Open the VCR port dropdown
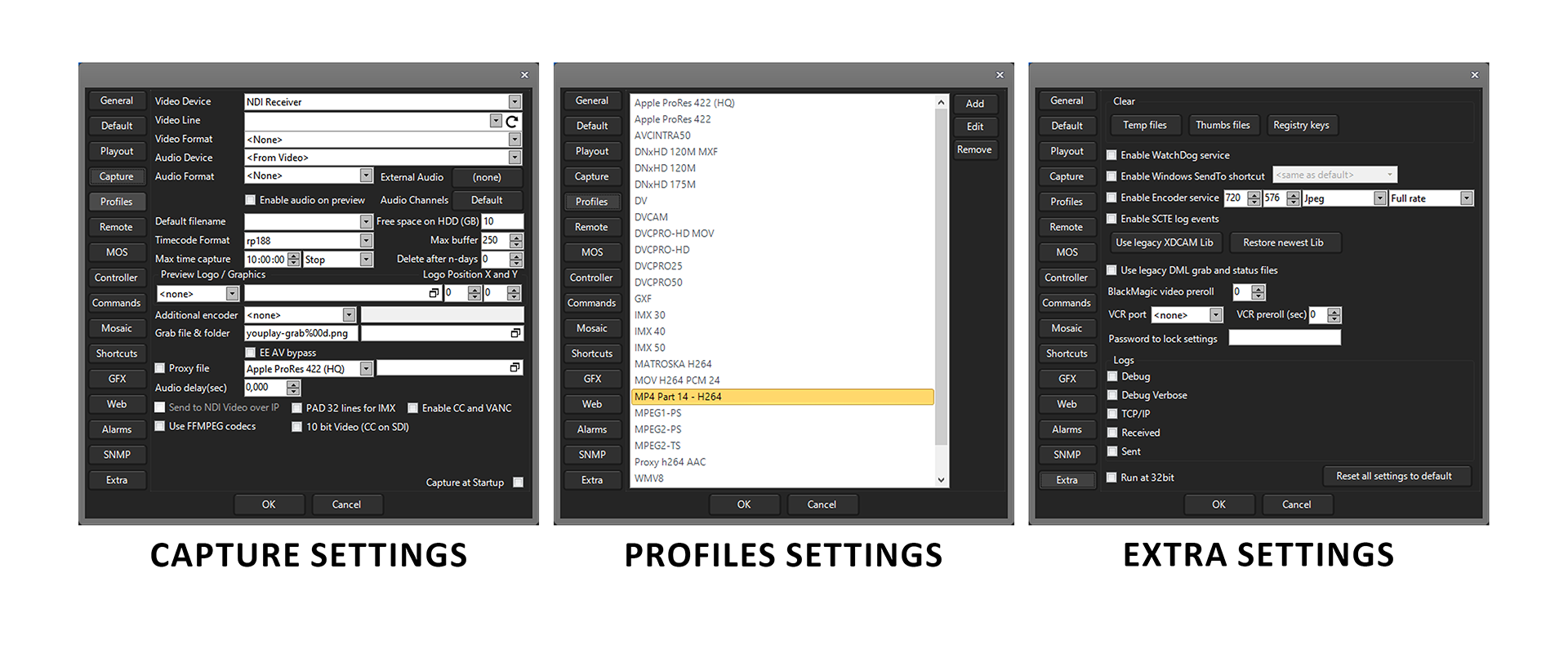Viewport: 1568px width, 653px height. pos(1215,315)
